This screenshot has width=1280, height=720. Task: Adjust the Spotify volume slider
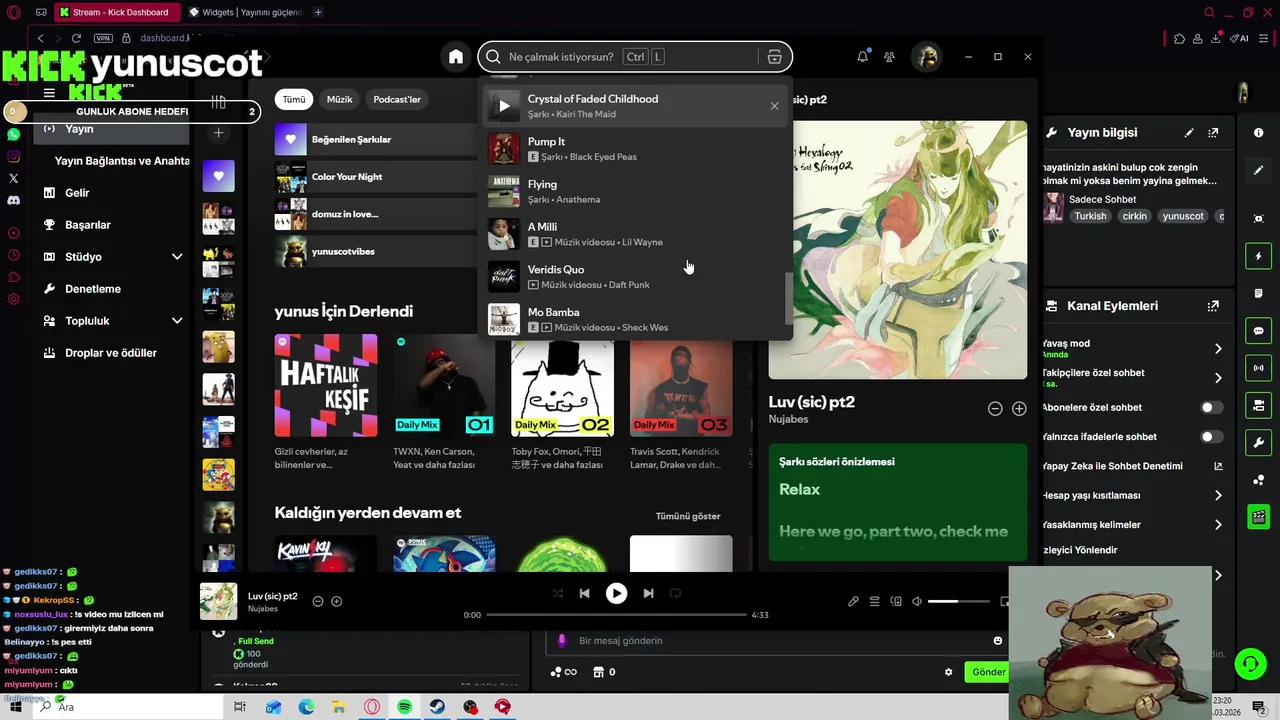pyautogui.click(x=958, y=601)
